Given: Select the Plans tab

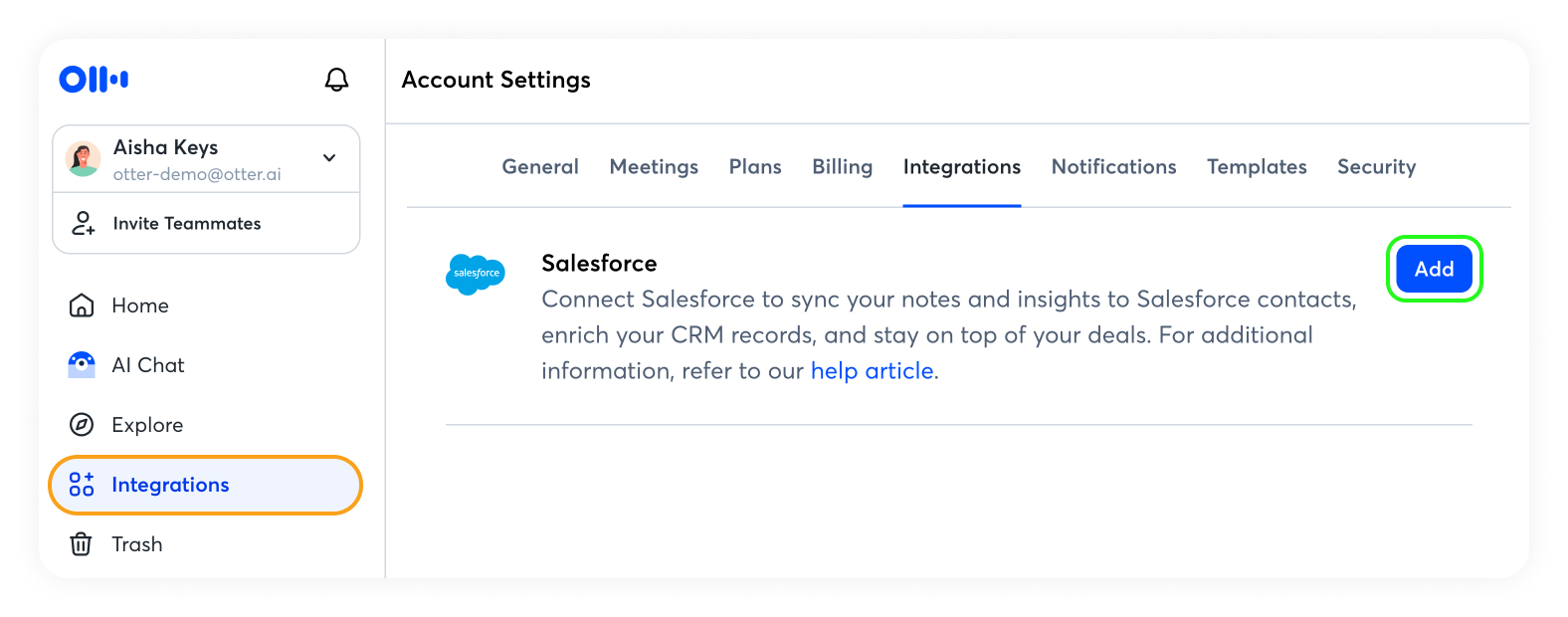Looking at the screenshot, I should click(x=755, y=167).
